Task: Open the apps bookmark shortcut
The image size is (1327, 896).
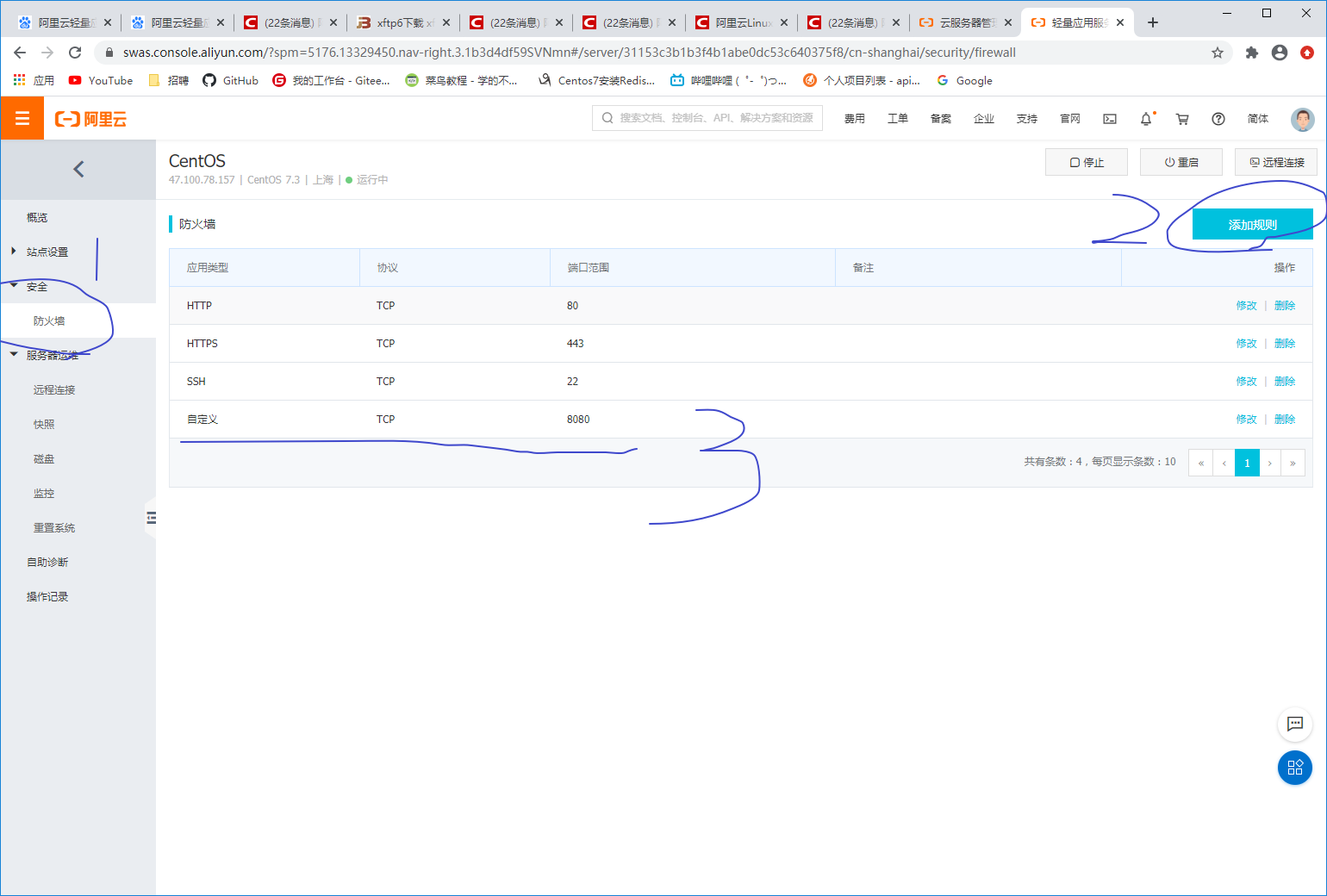Action: coord(34,80)
